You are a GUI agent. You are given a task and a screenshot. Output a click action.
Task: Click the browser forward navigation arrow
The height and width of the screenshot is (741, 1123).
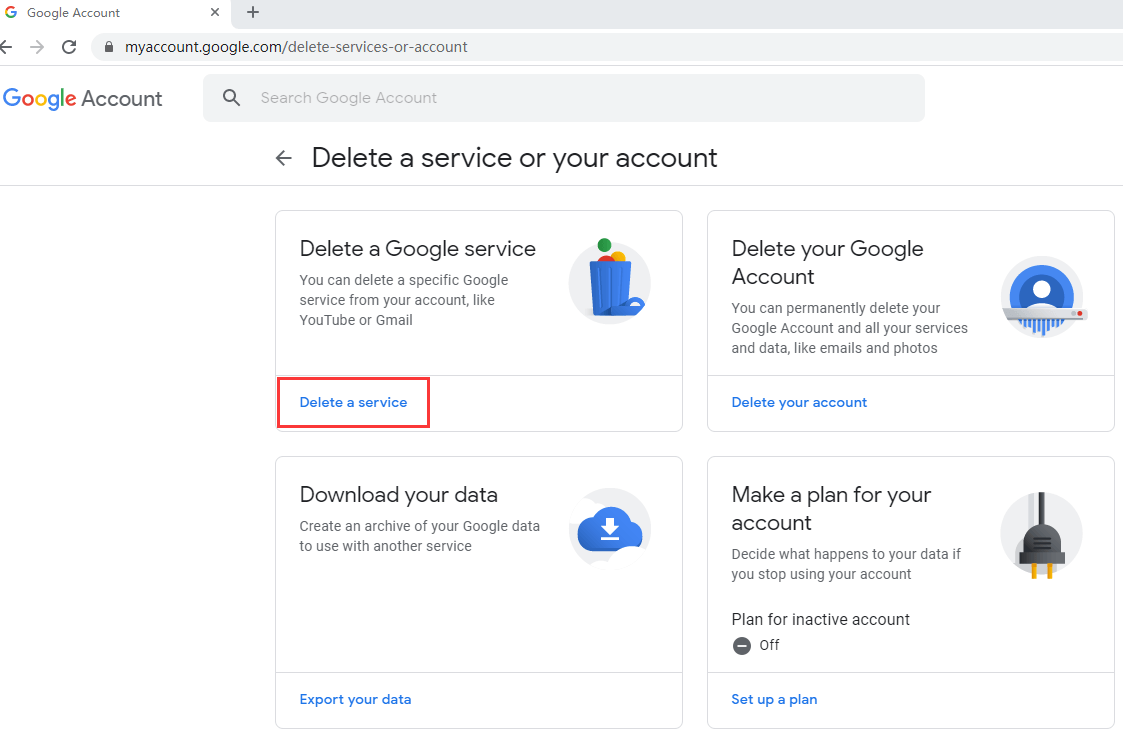pos(37,46)
